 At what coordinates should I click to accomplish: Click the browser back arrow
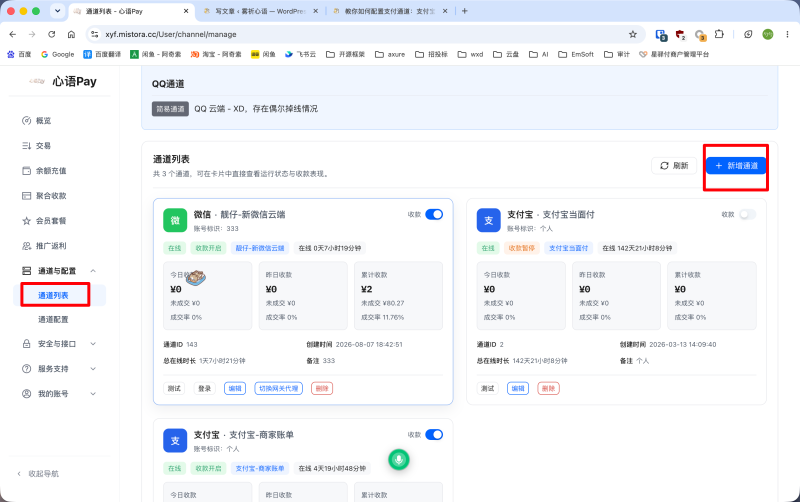point(13,34)
